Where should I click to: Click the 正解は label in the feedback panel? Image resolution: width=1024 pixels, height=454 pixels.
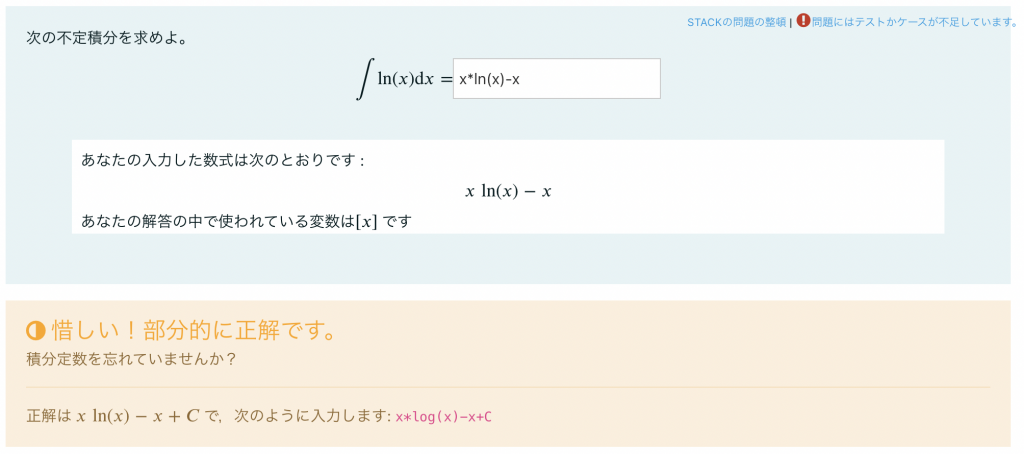[49, 415]
